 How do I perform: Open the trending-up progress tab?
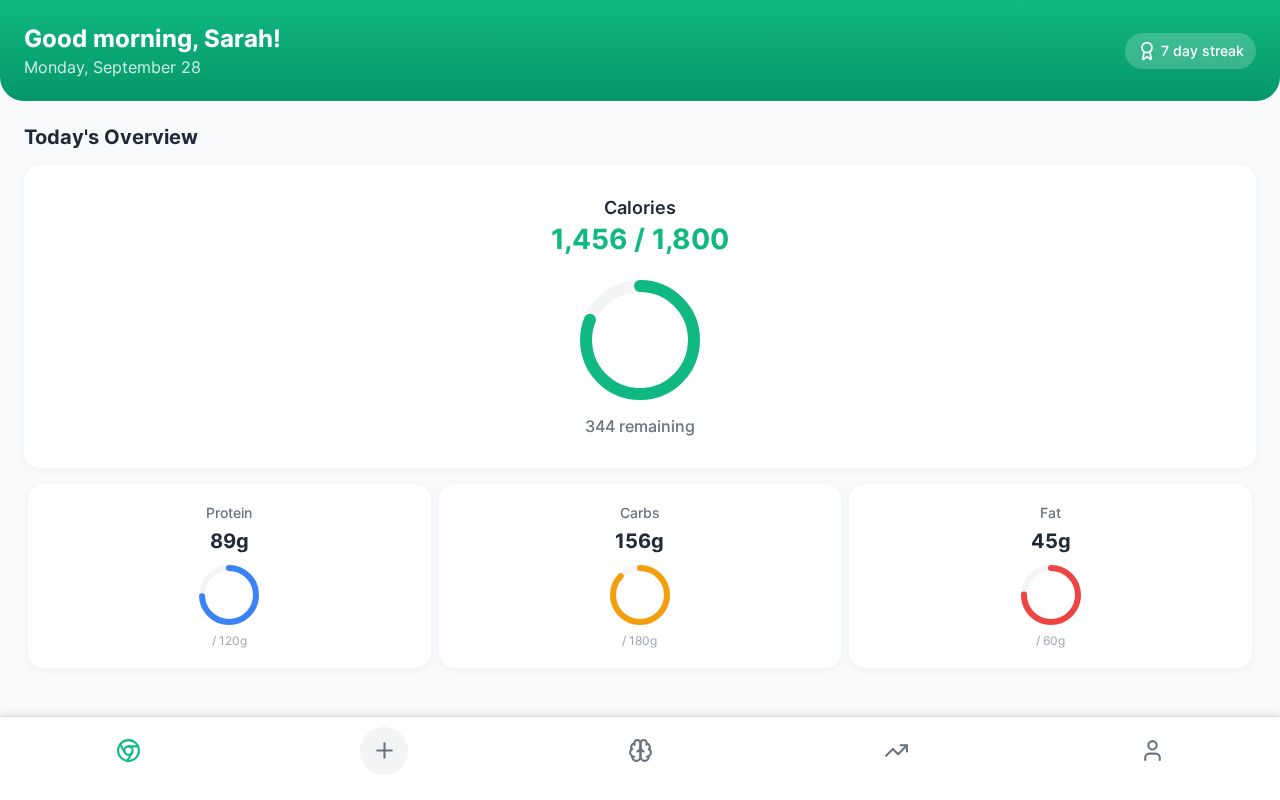tap(896, 751)
